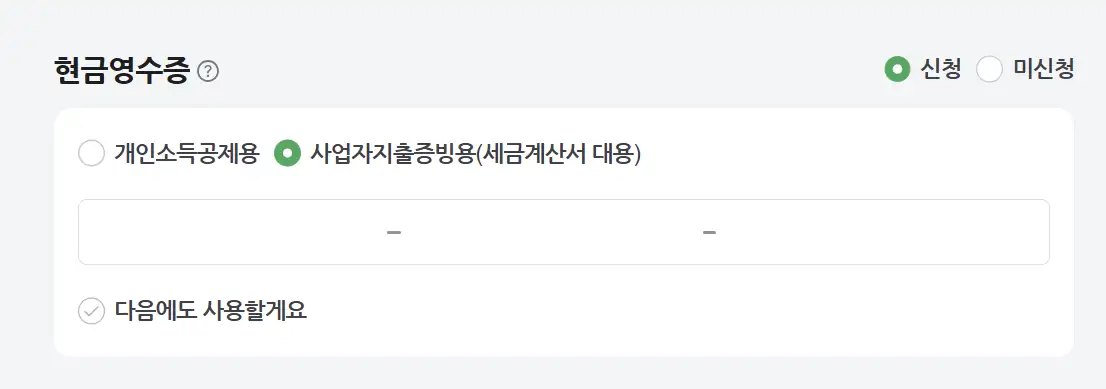
Task: Click the 개인소득공제용 label text
Action: pyautogui.click(x=188, y=153)
